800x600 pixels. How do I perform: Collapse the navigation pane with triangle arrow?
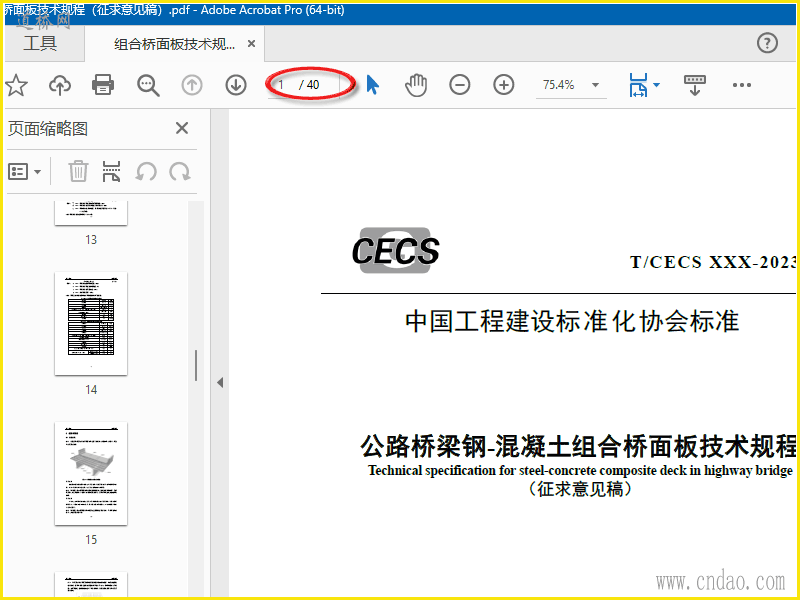tap(220, 382)
